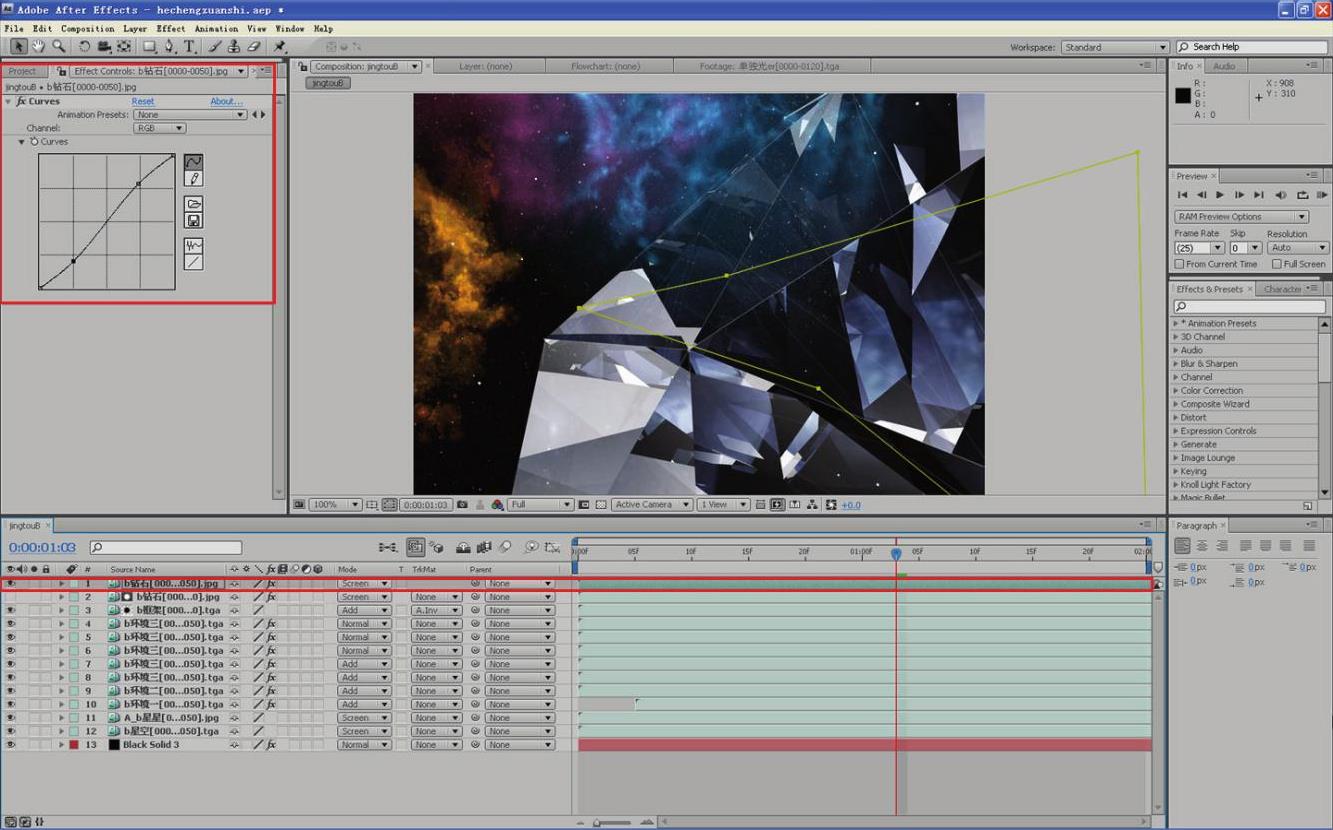Open the Composition menu
Viewport: 1333px width, 830px height.
point(88,29)
